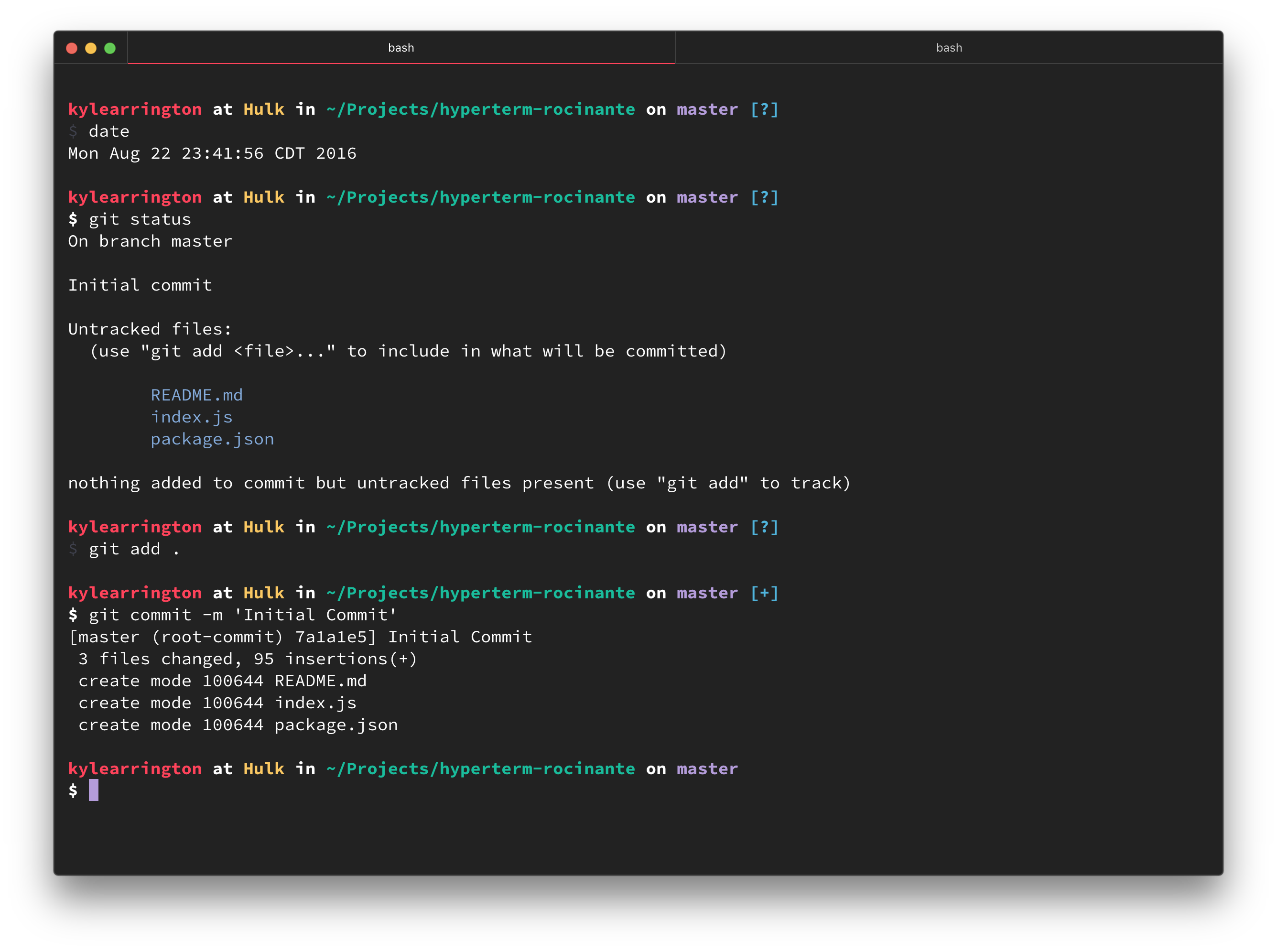Click the purple terminal cursor block
1277x952 pixels.
coord(93,790)
